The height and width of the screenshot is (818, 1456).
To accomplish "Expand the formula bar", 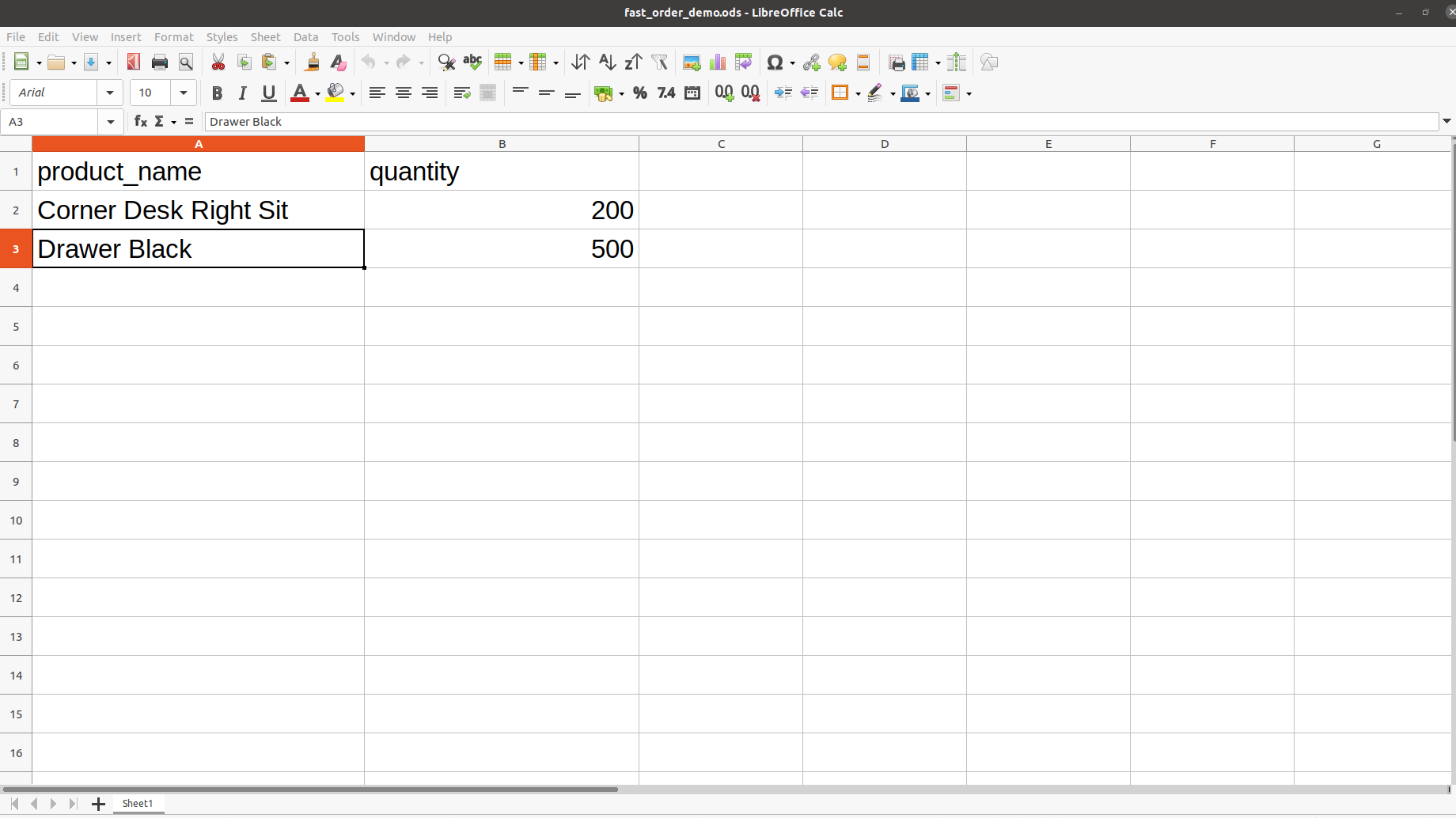I will [1447, 122].
